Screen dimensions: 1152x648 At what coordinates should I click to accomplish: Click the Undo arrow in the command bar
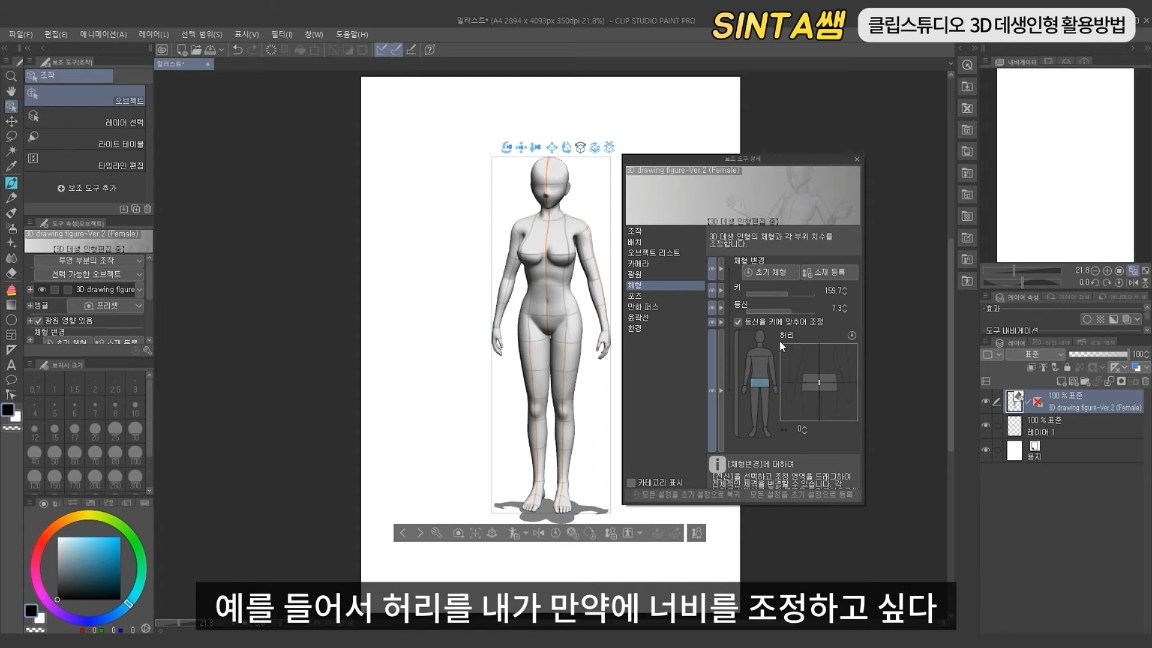[237, 50]
